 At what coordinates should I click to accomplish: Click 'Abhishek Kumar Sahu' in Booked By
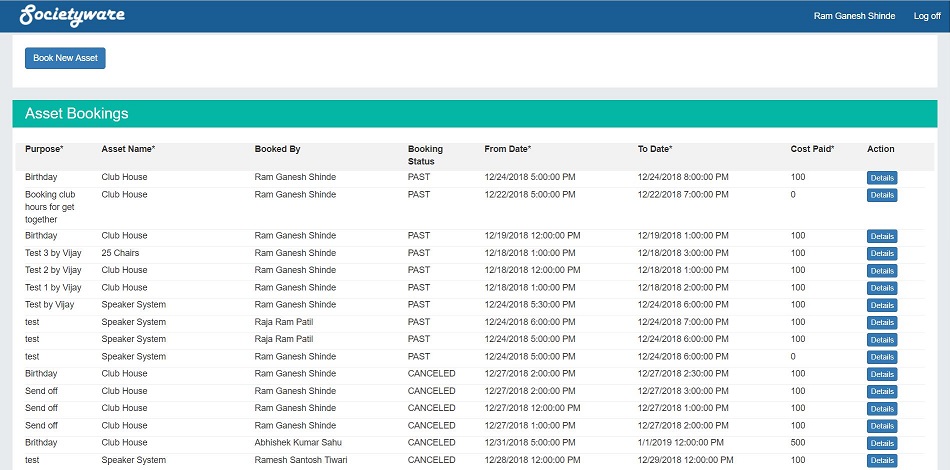click(x=298, y=442)
